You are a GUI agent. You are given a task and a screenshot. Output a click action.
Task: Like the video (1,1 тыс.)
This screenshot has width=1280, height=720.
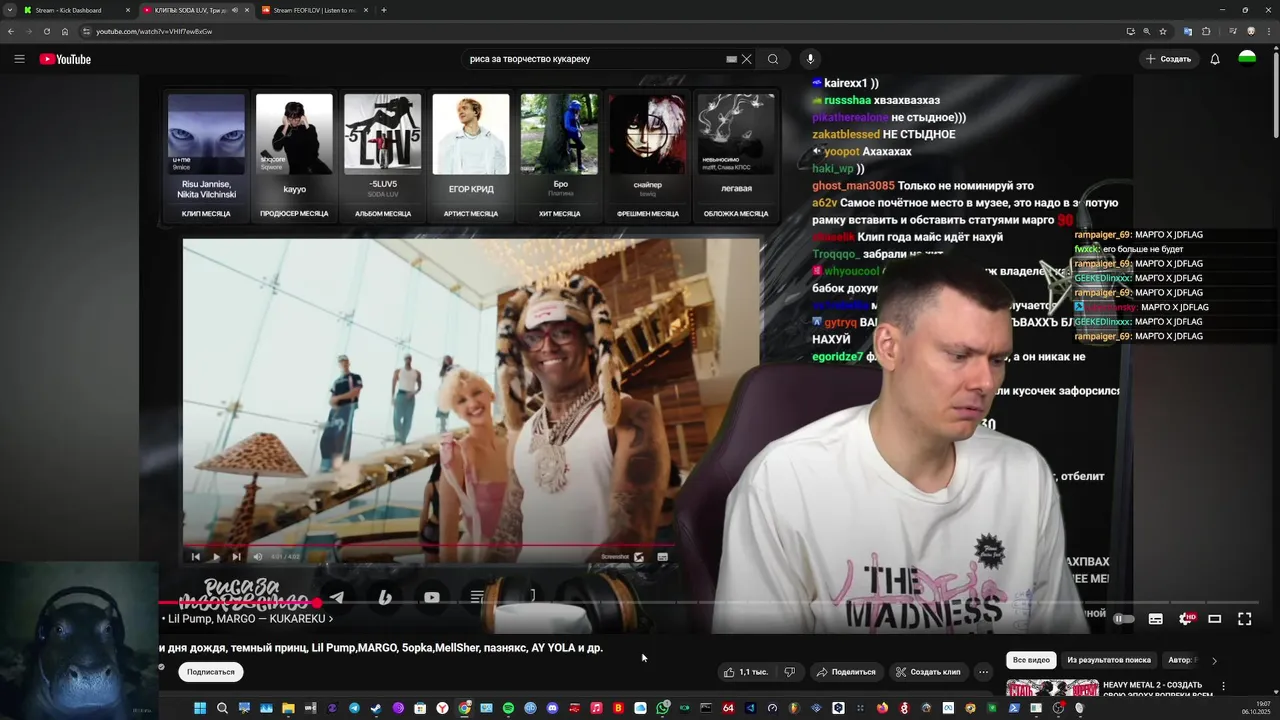tap(746, 672)
